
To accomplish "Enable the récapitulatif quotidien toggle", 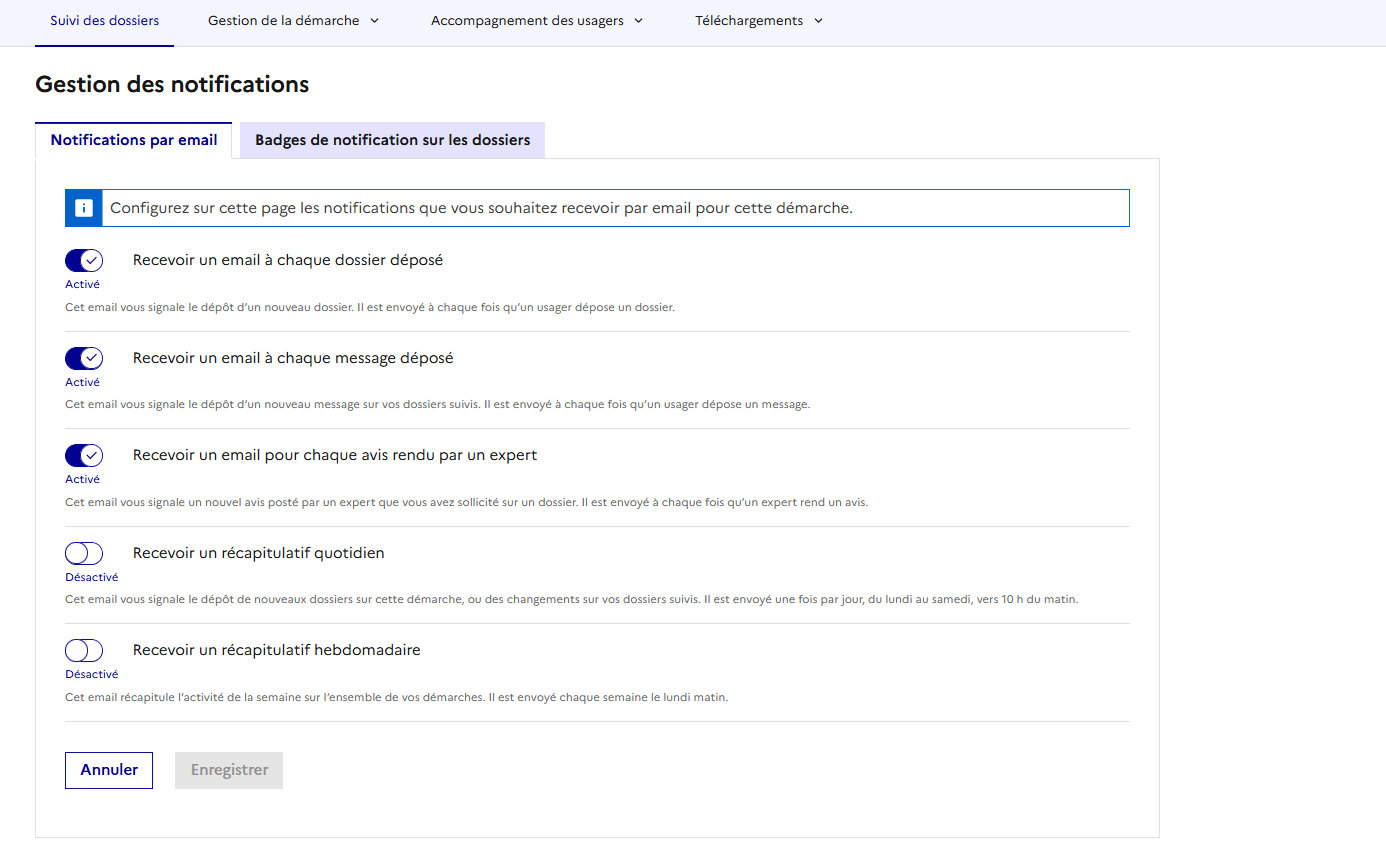I will pyautogui.click(x=84, y=553).
